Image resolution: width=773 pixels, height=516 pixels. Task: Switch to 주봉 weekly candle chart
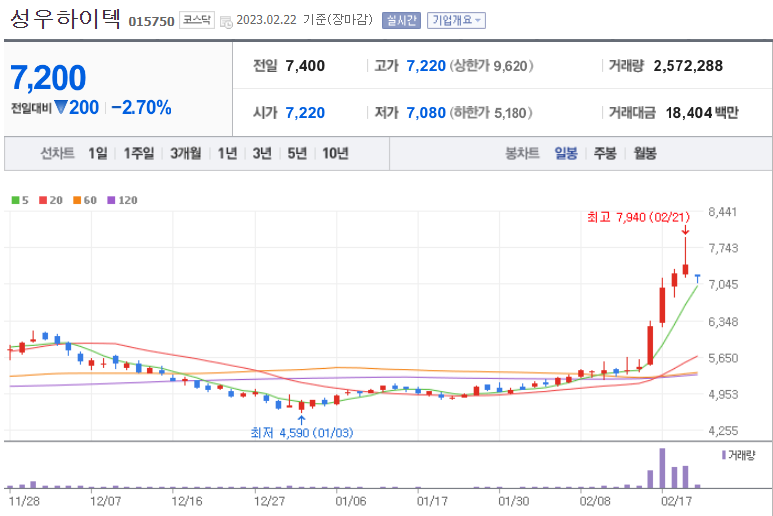[605, 153]
